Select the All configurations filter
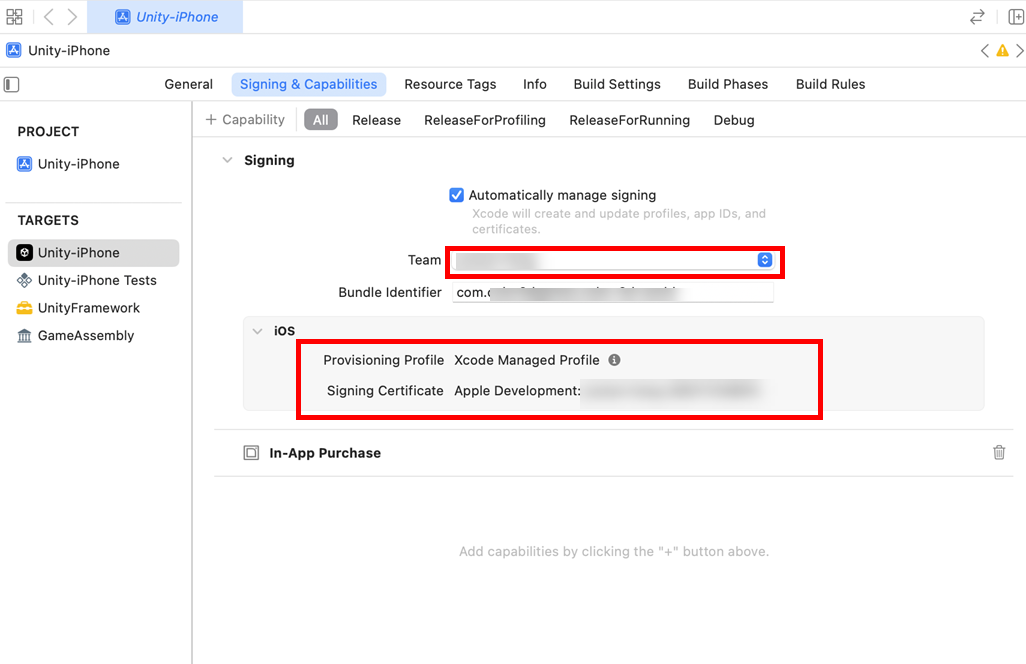This screenshot has height=664, width=1026. coord(321,120)
